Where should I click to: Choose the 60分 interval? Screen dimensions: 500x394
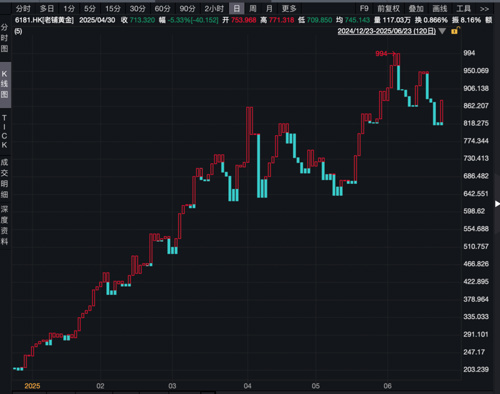click(162, 9)
